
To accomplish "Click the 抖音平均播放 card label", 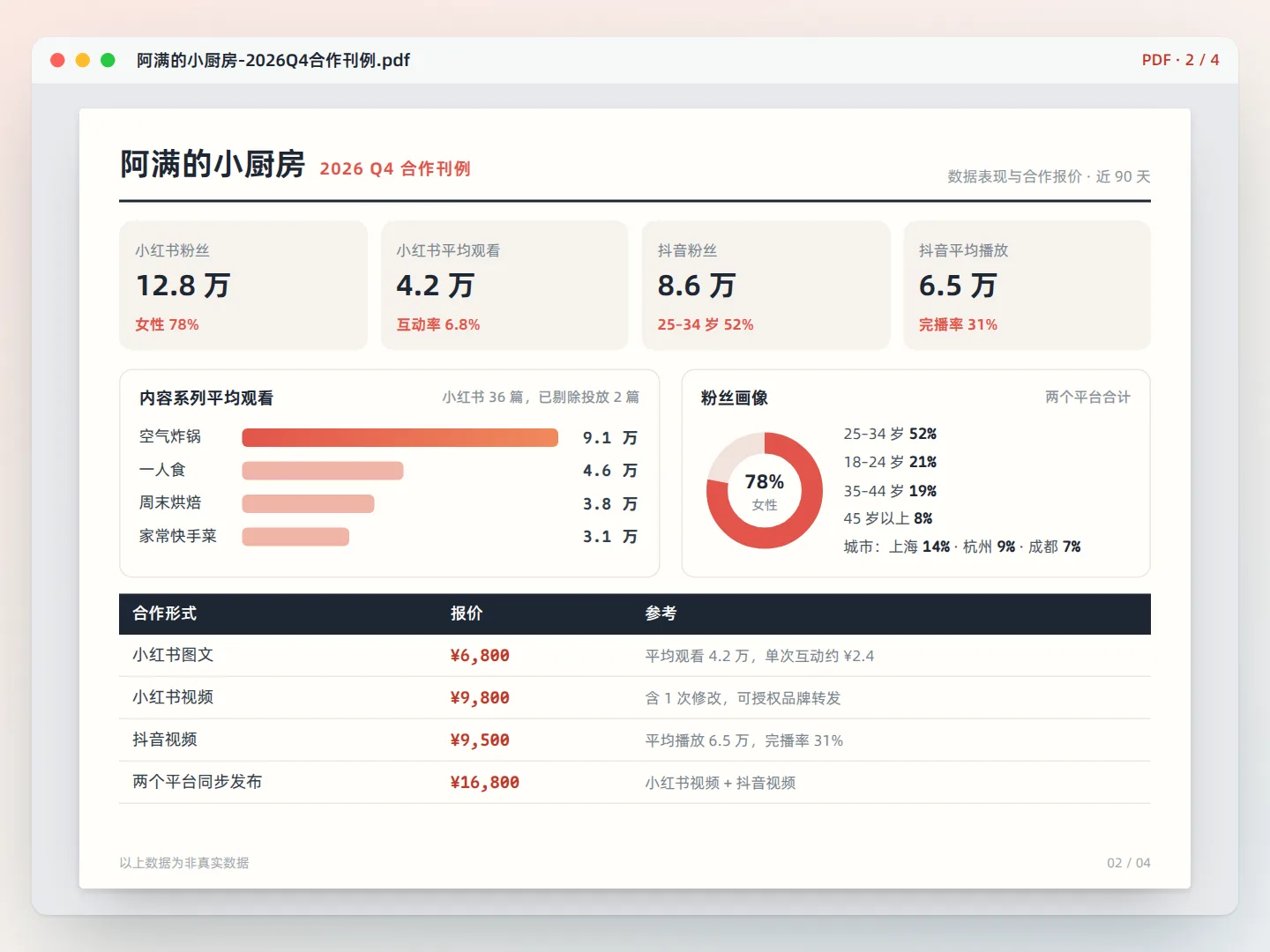I will 963,250.
